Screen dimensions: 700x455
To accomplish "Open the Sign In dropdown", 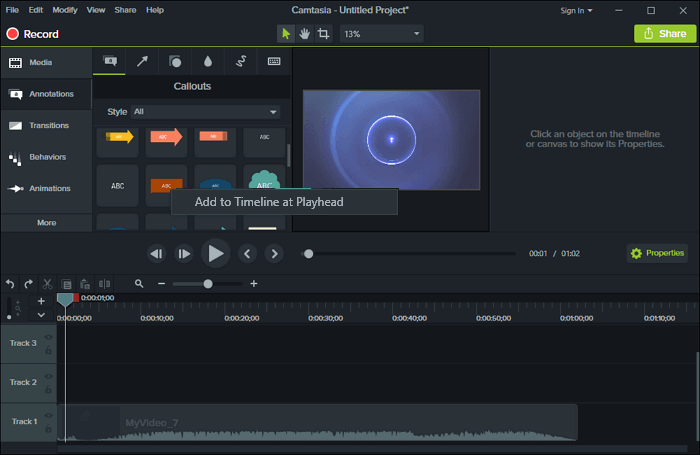I will point(576,10).
